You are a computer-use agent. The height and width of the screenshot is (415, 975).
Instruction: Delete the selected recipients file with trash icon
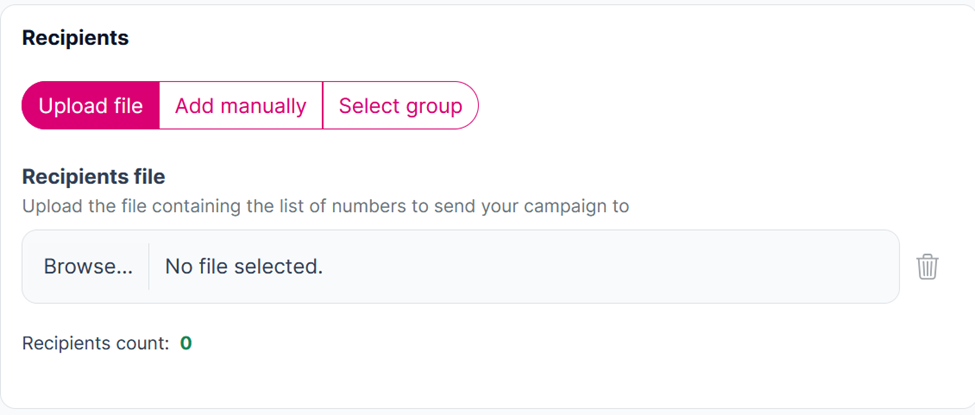click(927, 267)
